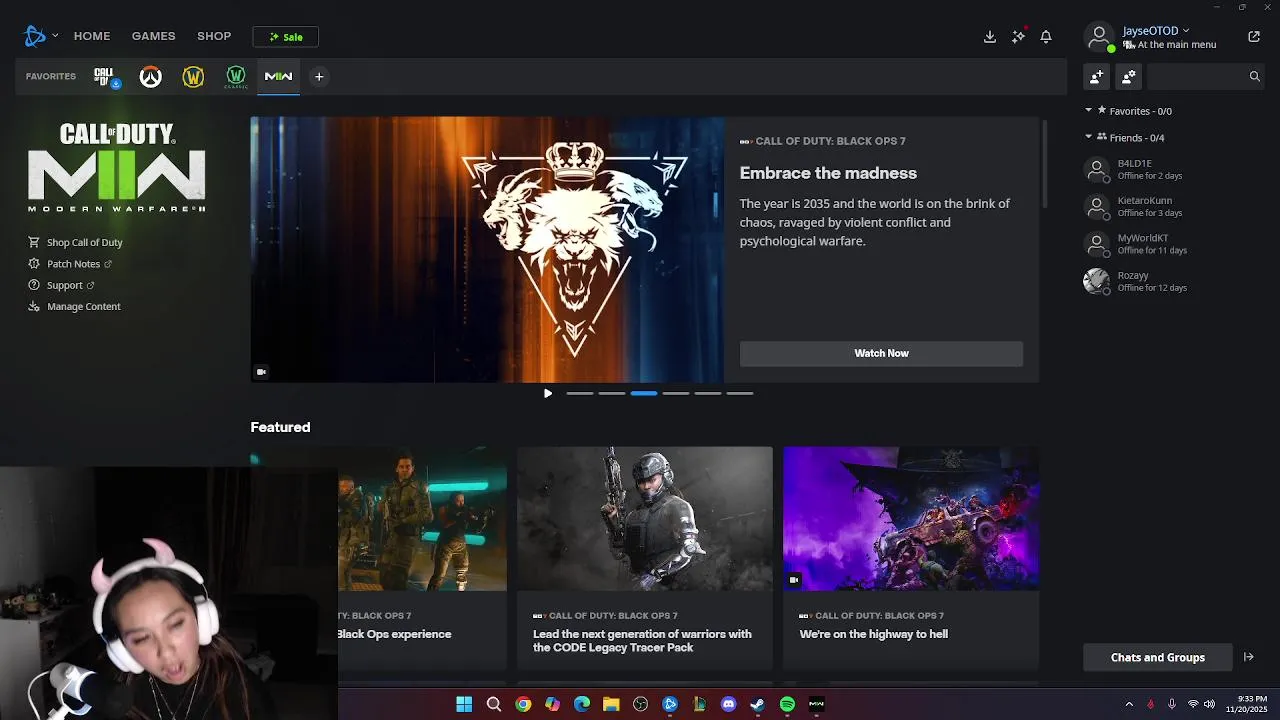Screen dimensions: 1280x720
Task: Click the green Sale button
Action: point(285,37)
